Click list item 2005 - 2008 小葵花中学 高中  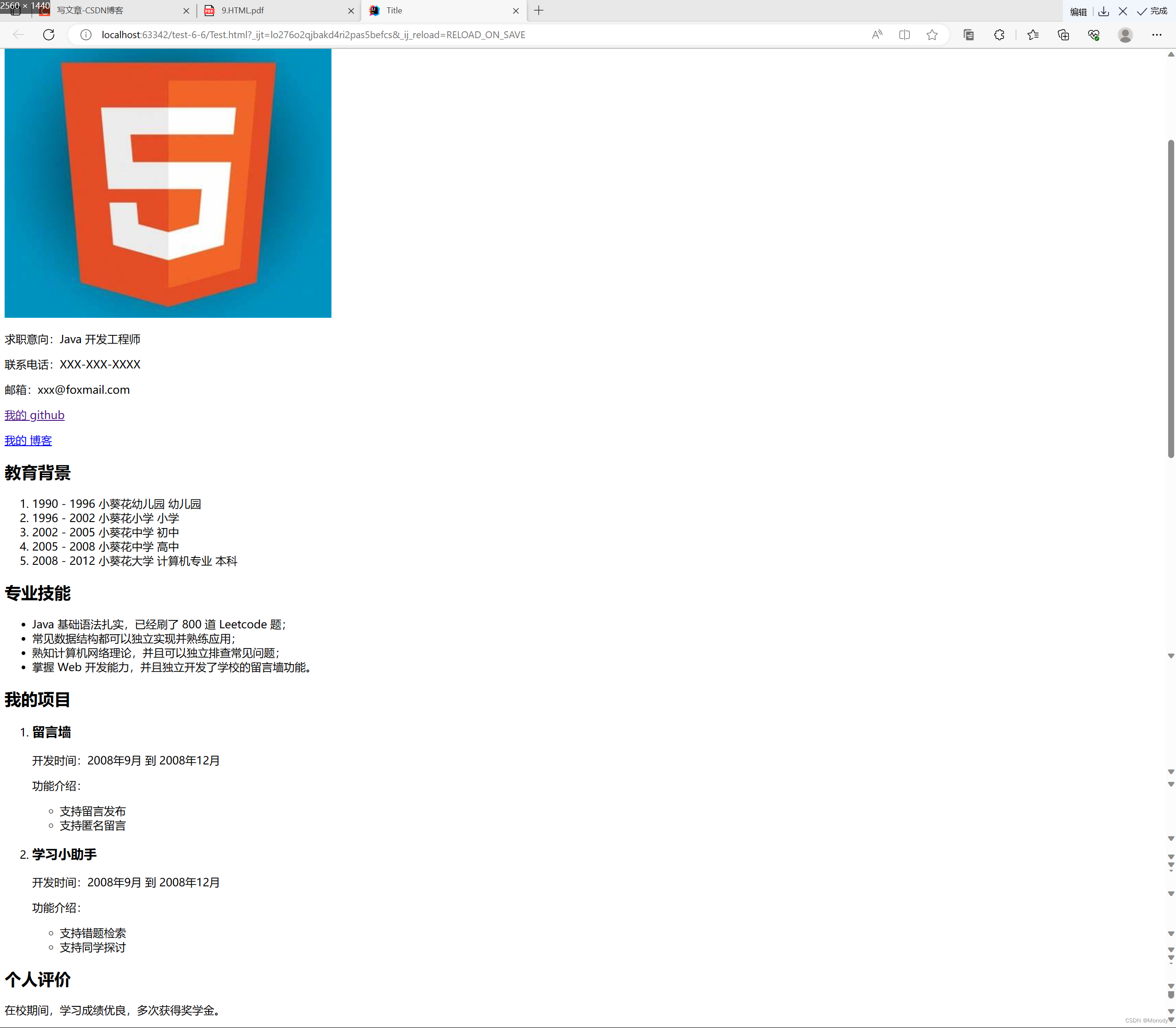point(105,547)
